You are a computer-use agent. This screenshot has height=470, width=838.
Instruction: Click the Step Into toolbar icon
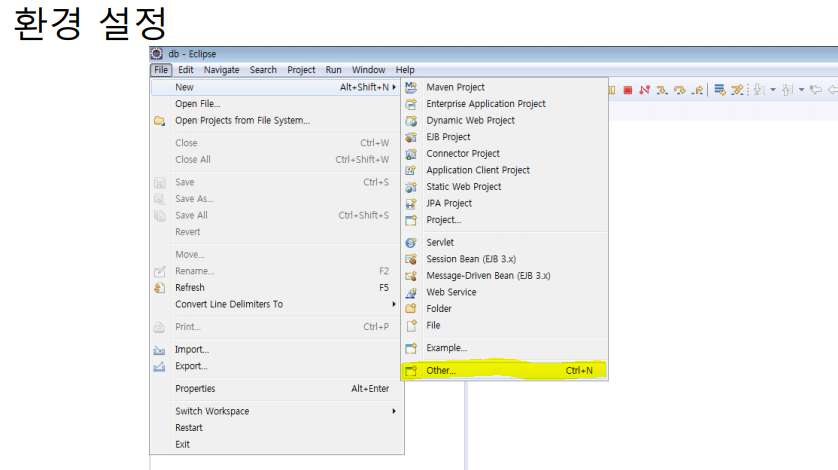(x=662, y=90)
